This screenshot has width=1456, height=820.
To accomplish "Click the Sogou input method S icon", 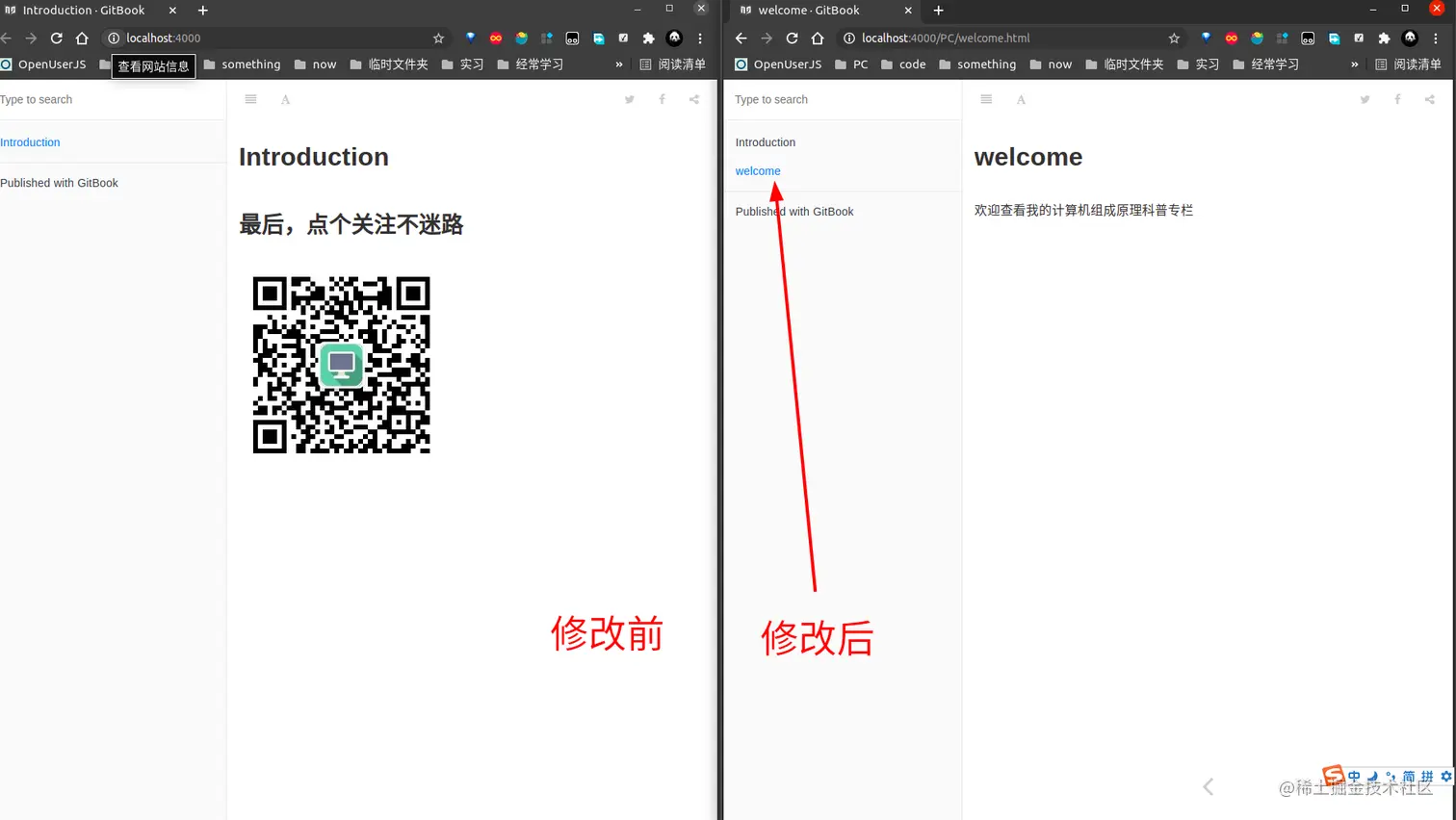I will click(1334, 776).
